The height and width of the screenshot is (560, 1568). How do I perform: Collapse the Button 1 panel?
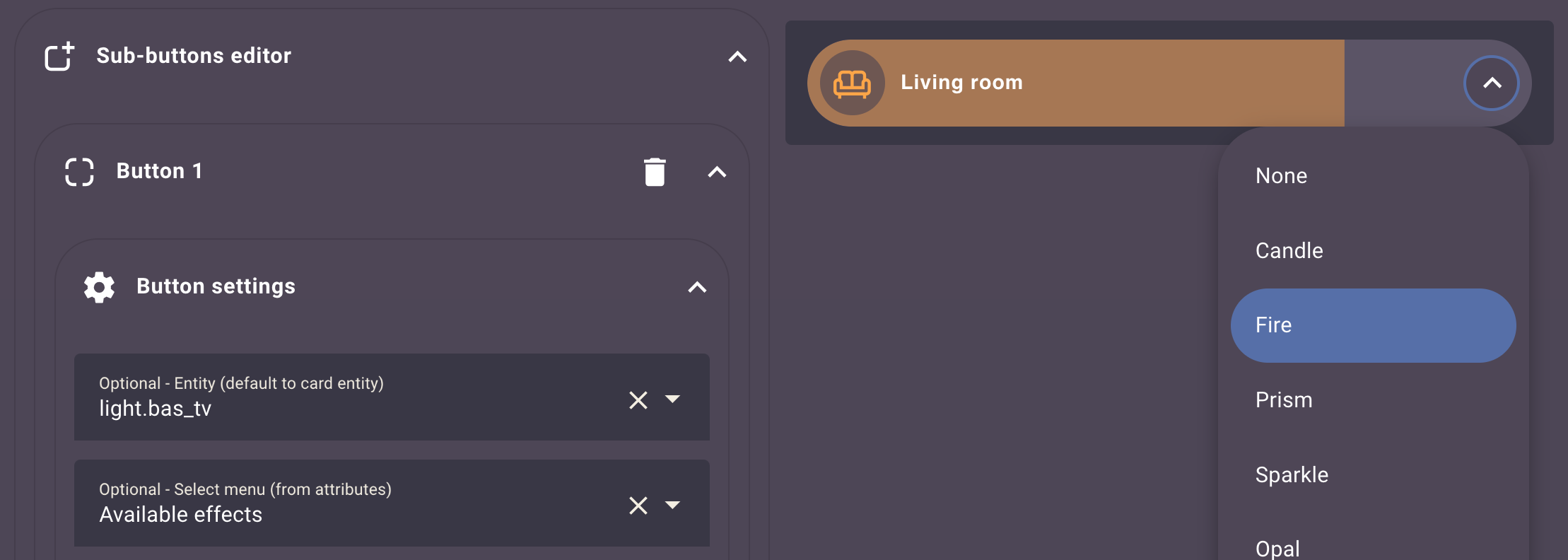tap(717, 172)
